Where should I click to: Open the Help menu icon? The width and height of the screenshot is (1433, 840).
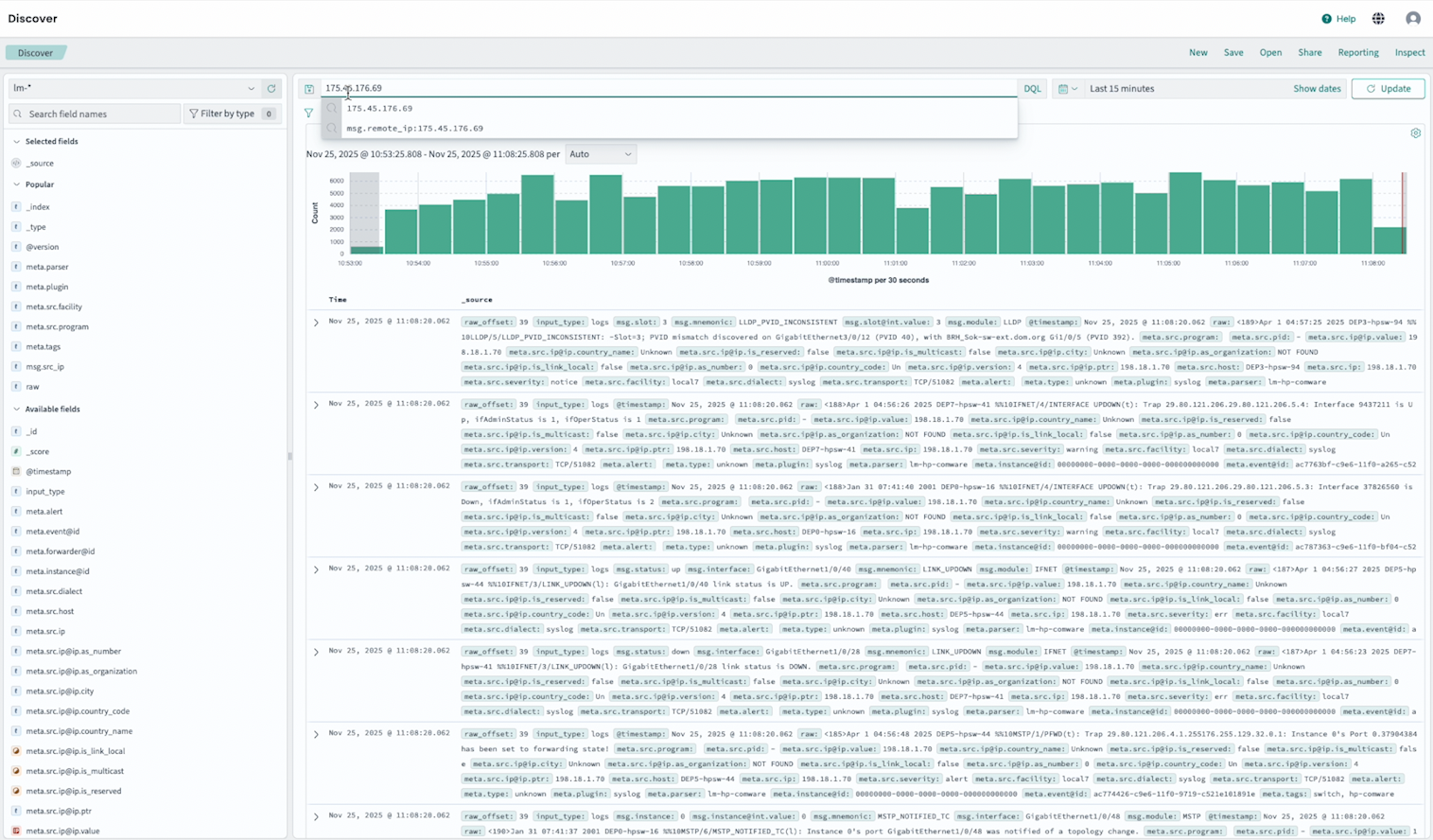pyautogui.click(x=1326, y=19)
